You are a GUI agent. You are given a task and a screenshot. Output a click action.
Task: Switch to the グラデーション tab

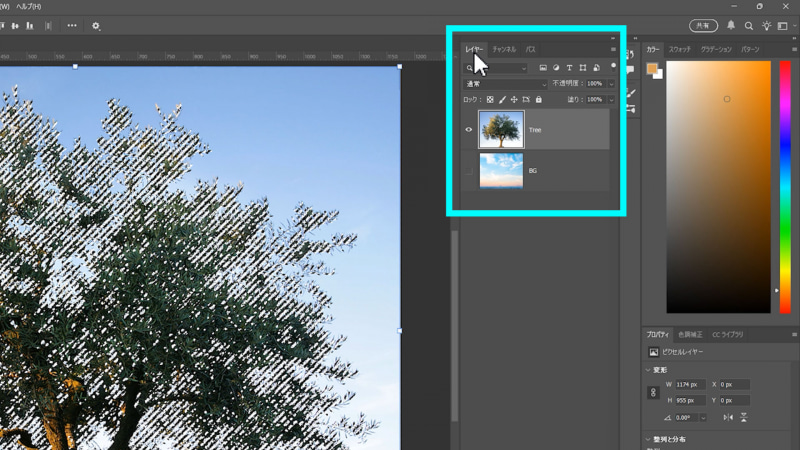(x=716, y=49)
